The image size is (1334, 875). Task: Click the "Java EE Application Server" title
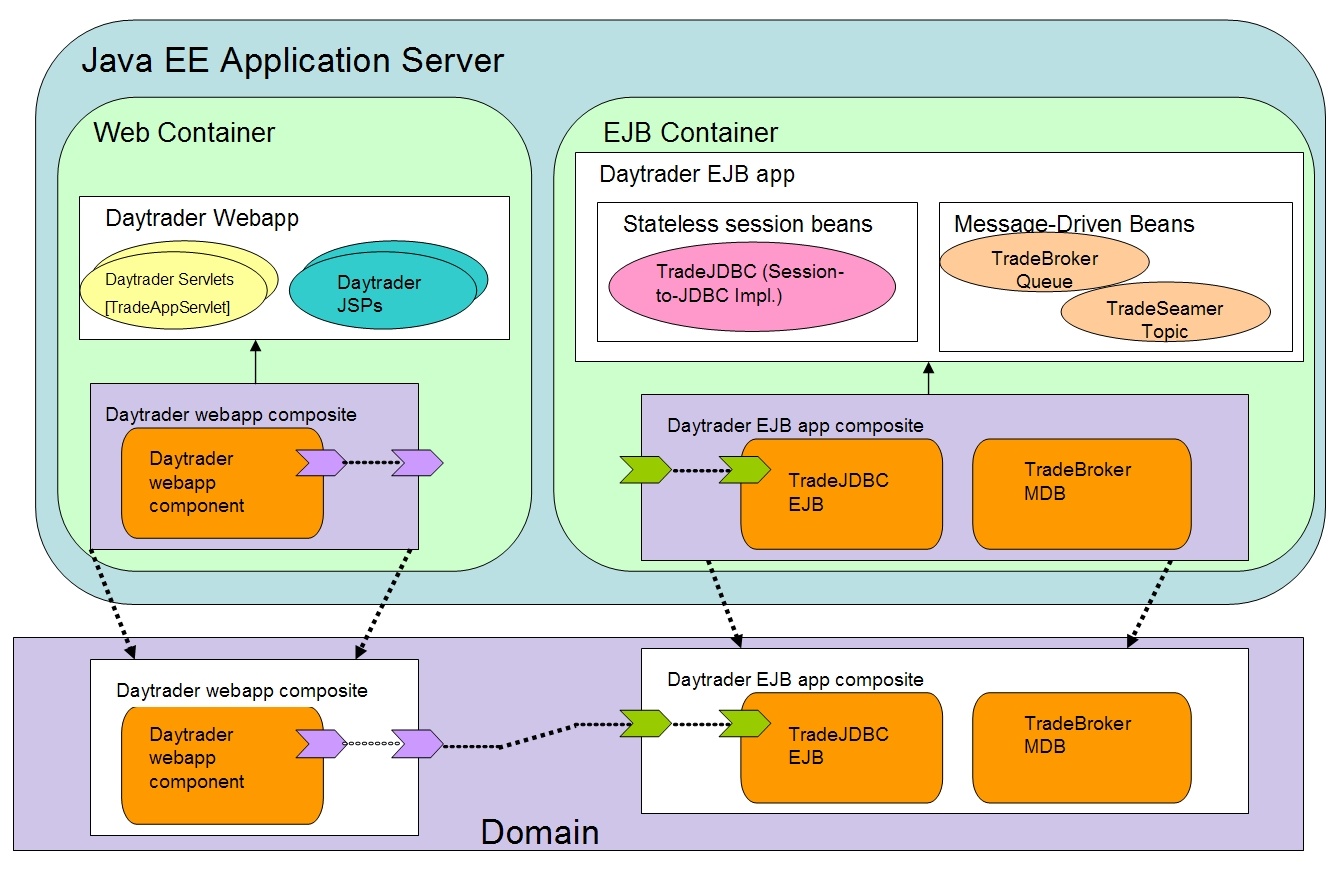coord(292,61)
